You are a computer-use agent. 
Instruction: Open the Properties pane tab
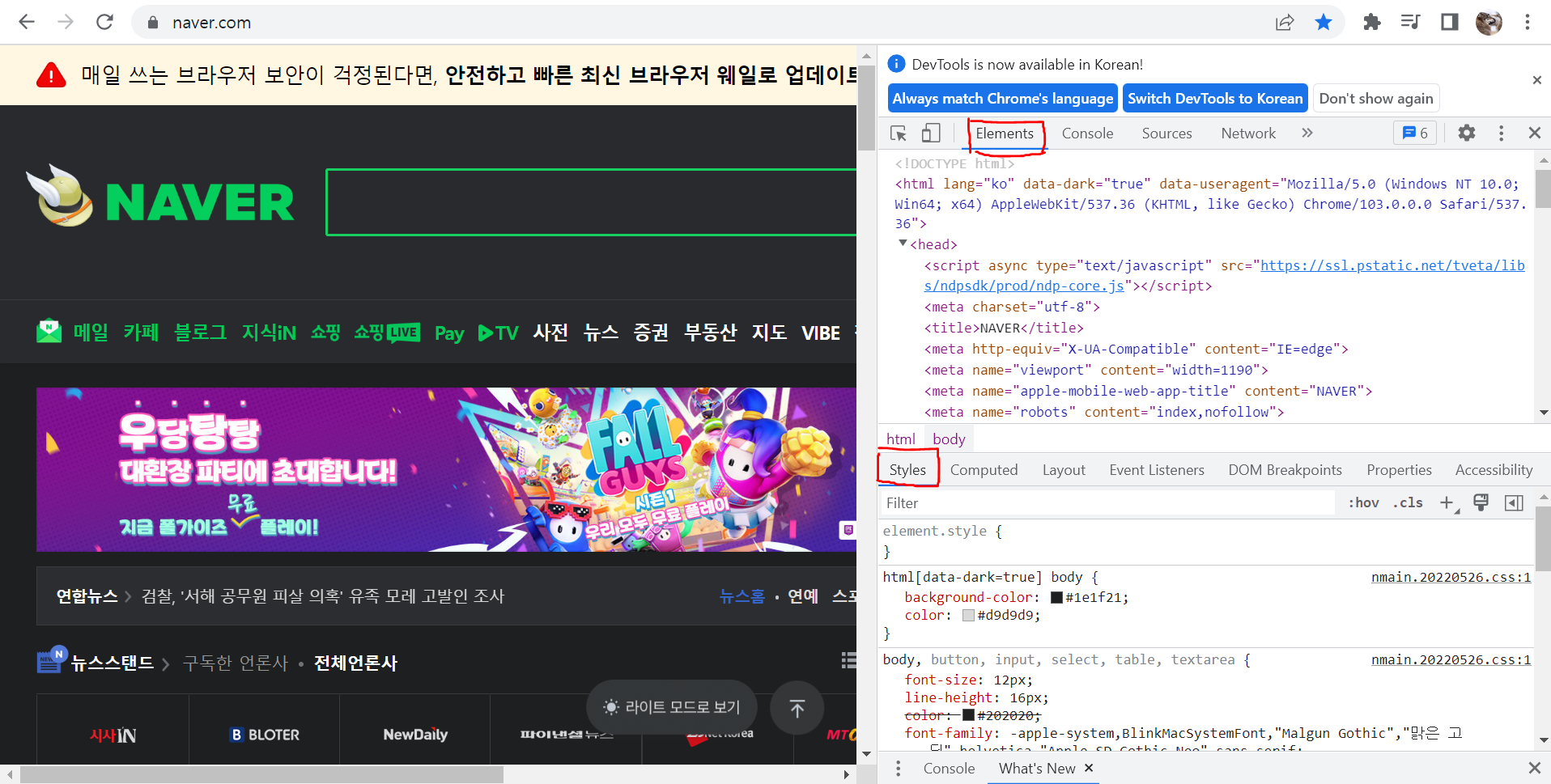tap(1399, 470)
